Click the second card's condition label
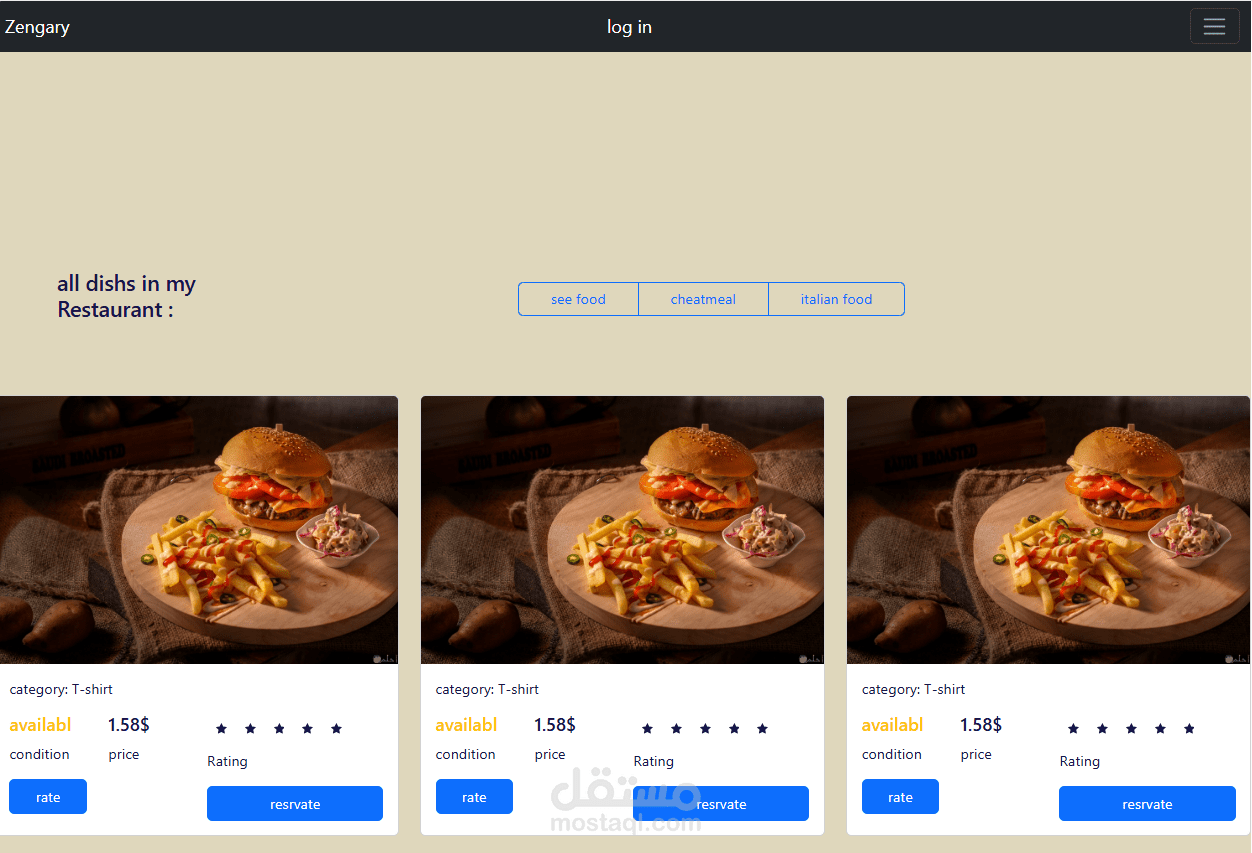This screenshot has width=1252, height=853. point(465,754)
